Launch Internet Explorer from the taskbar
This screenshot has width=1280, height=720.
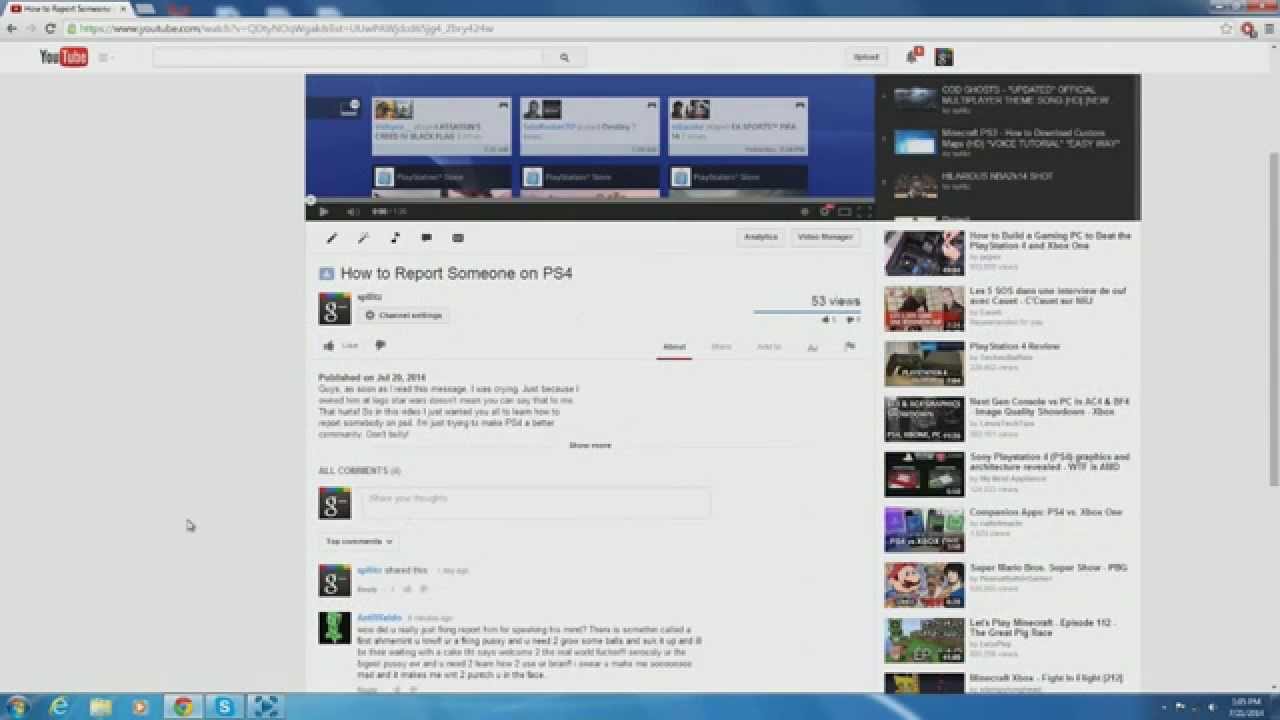60,707
